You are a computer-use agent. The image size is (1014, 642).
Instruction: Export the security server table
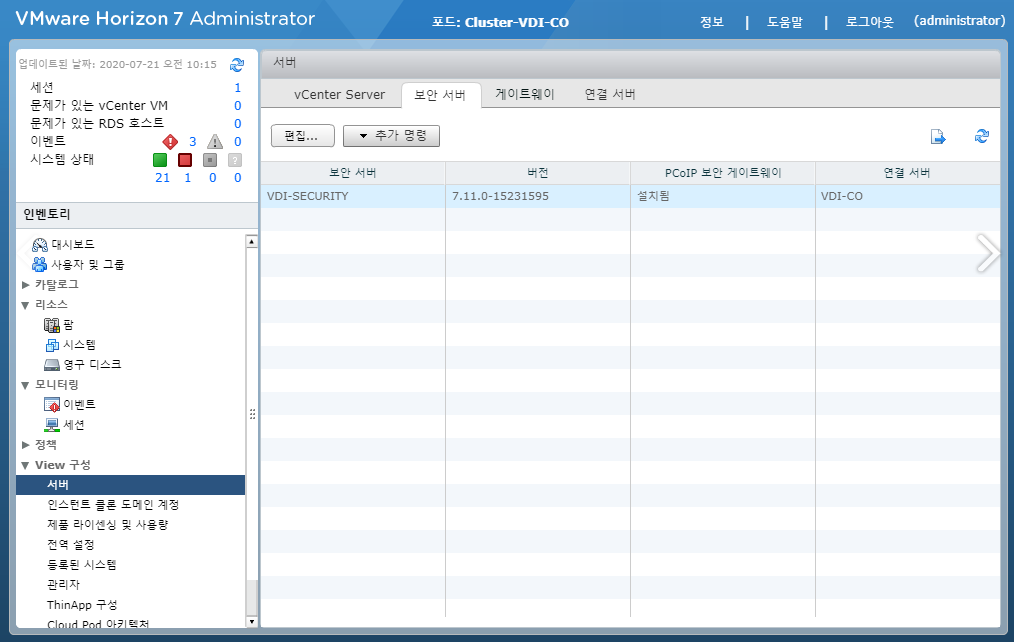pyautogui.click(x=938, y=136)
